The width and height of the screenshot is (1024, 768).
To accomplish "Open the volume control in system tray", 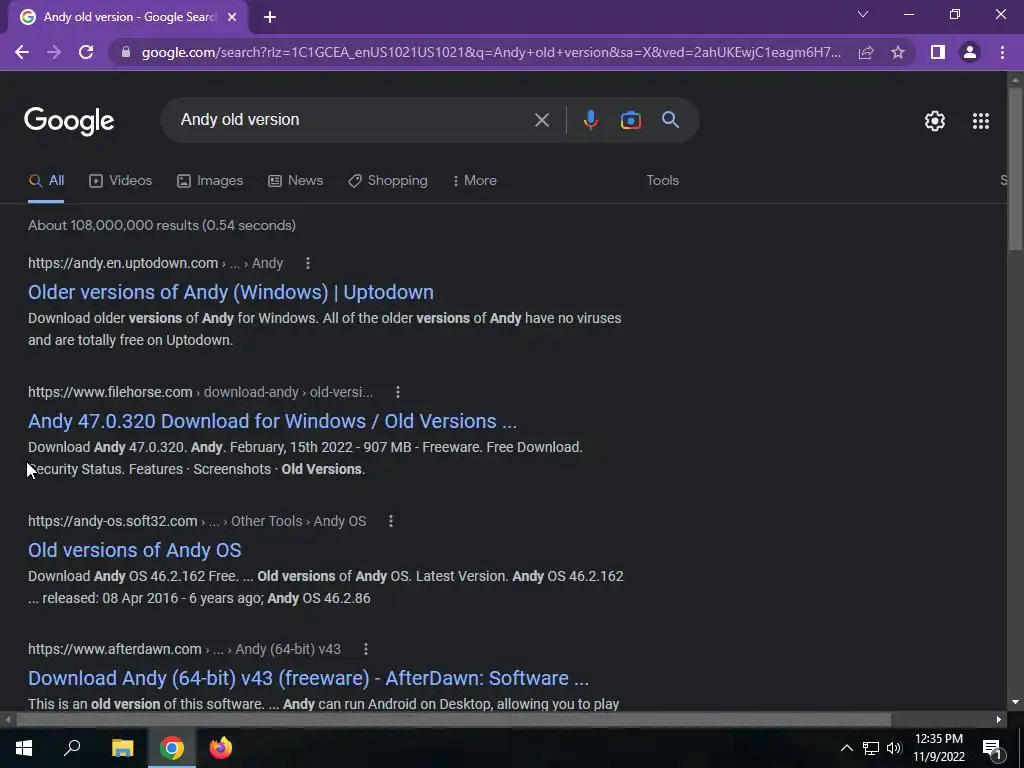I will pyautogui.click(x=894, y=748).
